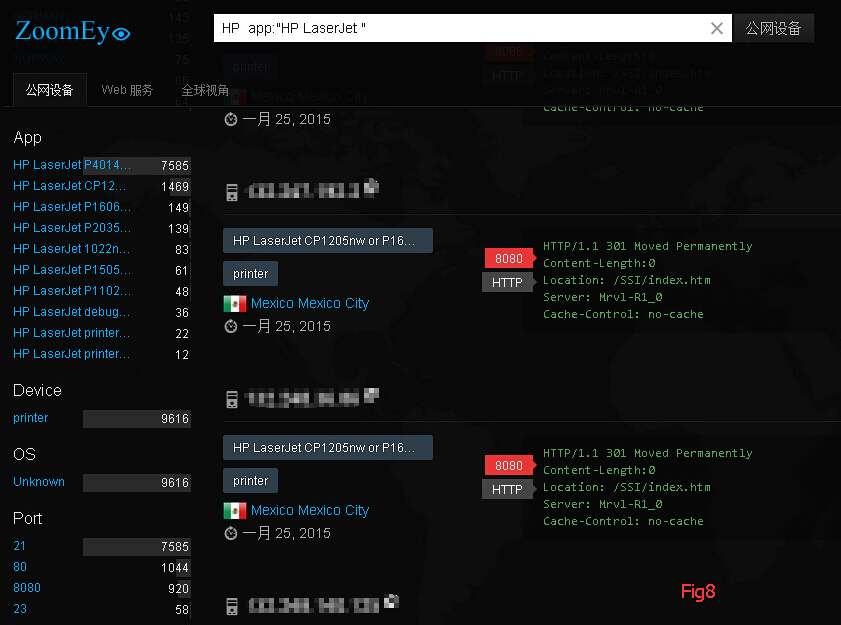Screen dimensions: 841x625
Task: Click the clock icon in middle result date
Action: 231,326
